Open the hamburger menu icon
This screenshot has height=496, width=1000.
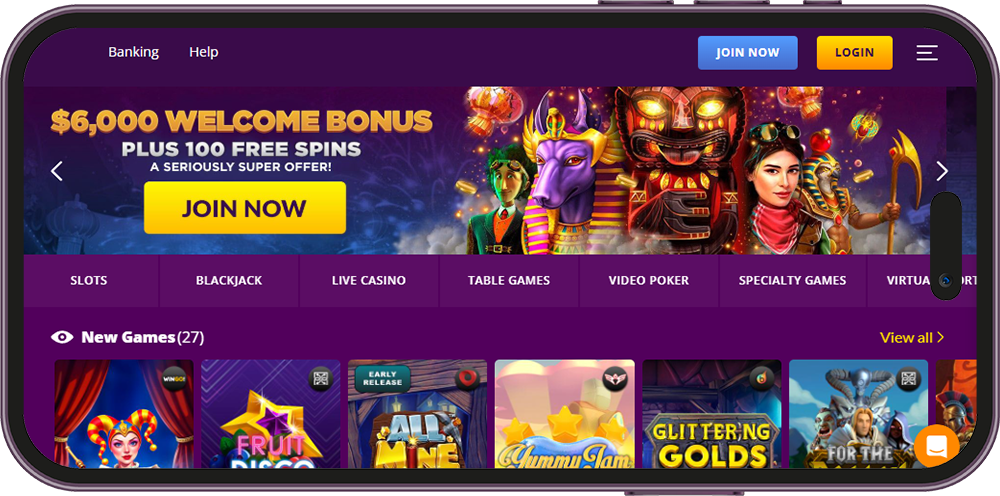click(927, 52)
